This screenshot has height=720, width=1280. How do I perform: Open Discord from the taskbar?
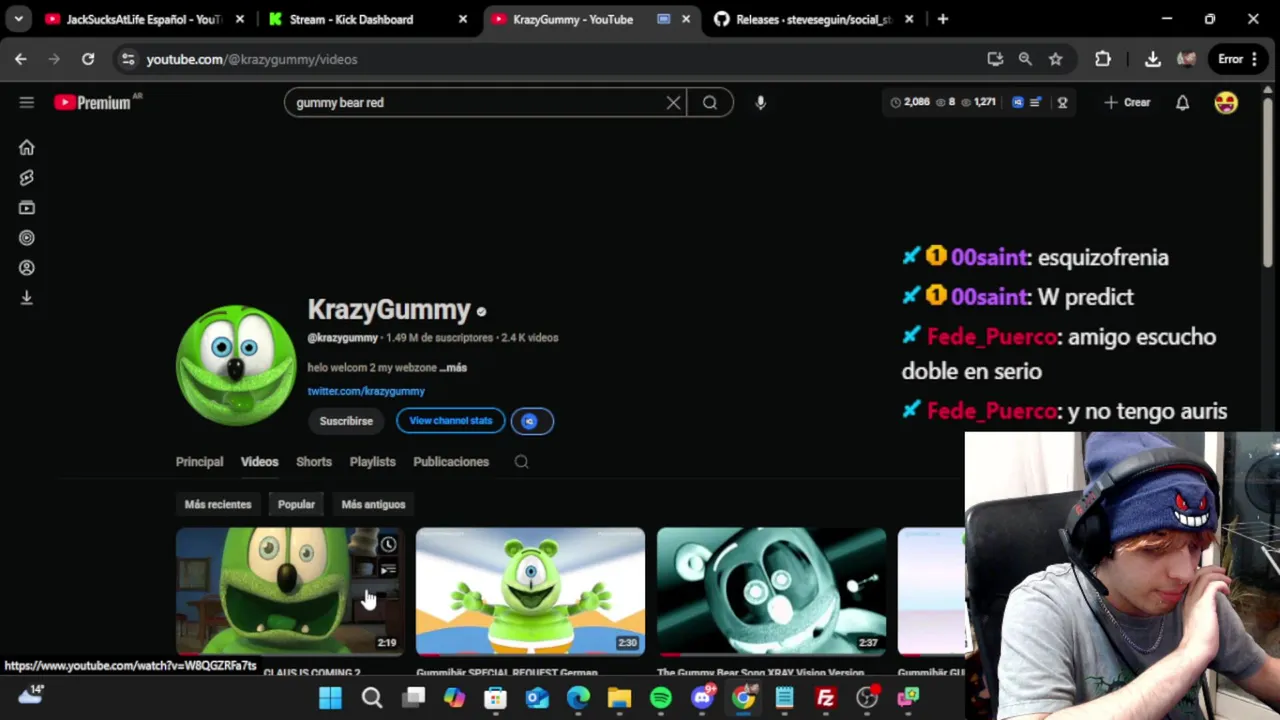pos(703,698)
